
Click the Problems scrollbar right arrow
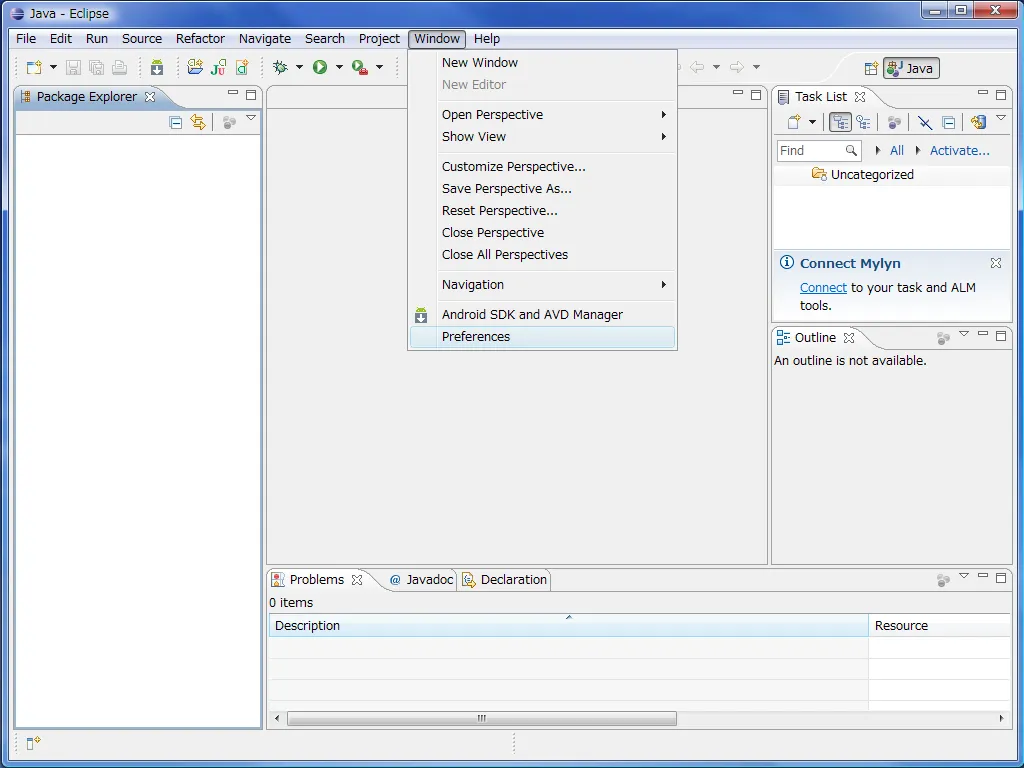tap(1002, 718)
